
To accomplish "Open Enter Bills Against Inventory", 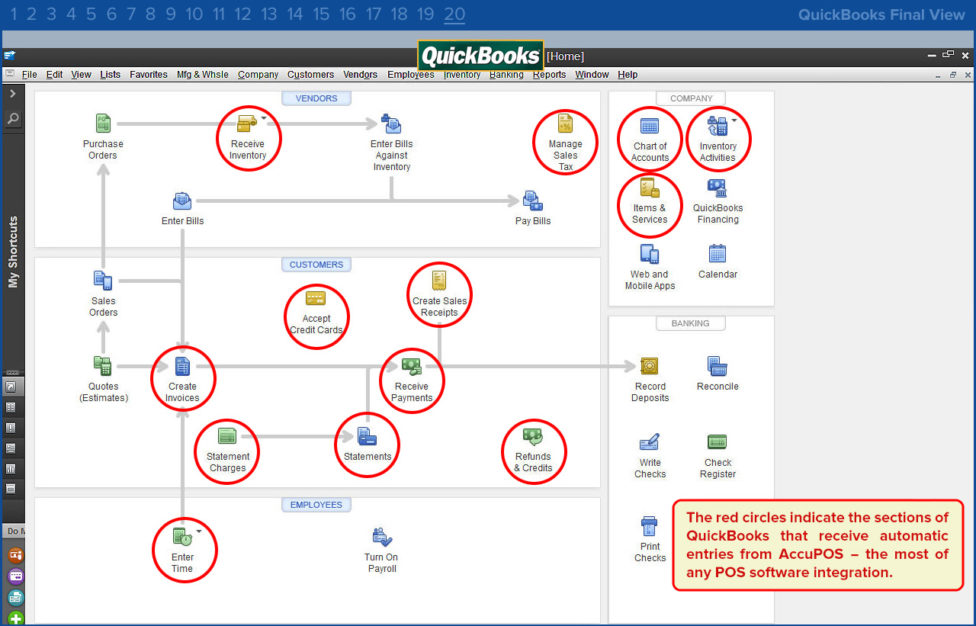I will (x=391, y=124).
